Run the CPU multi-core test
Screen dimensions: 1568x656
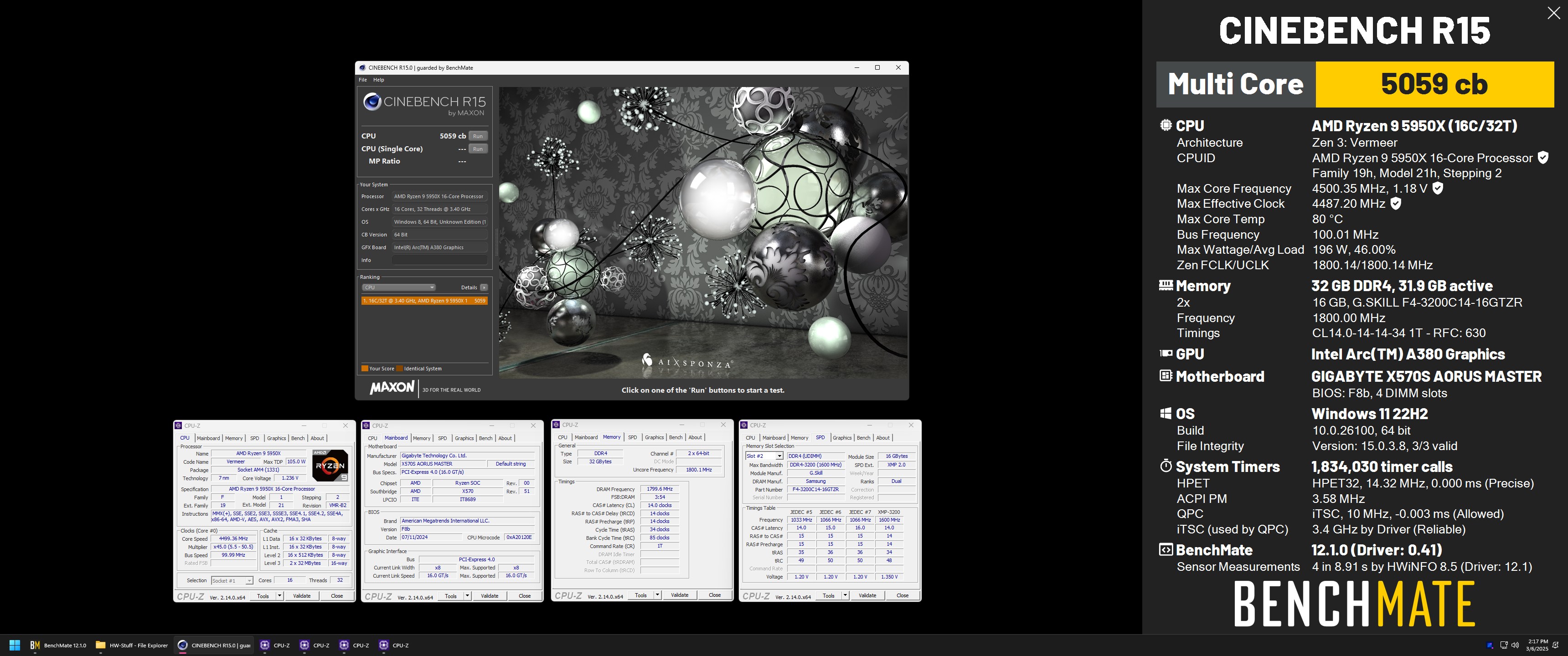point(478,136)
